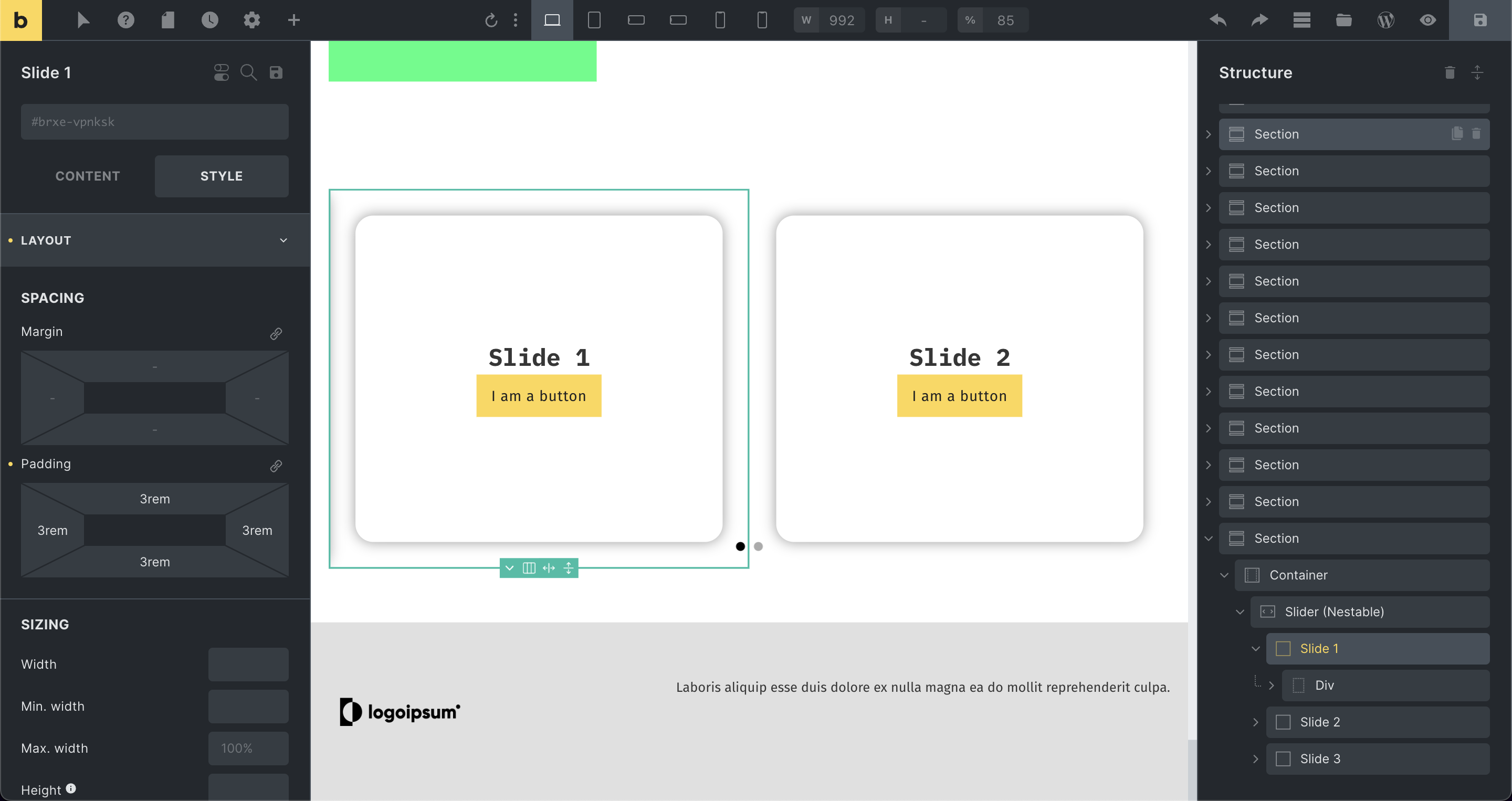Delete the highlighted Section via trash icon
Image resolution: width=1512 pixels, height=801 pixels.
pos(1476,134)
